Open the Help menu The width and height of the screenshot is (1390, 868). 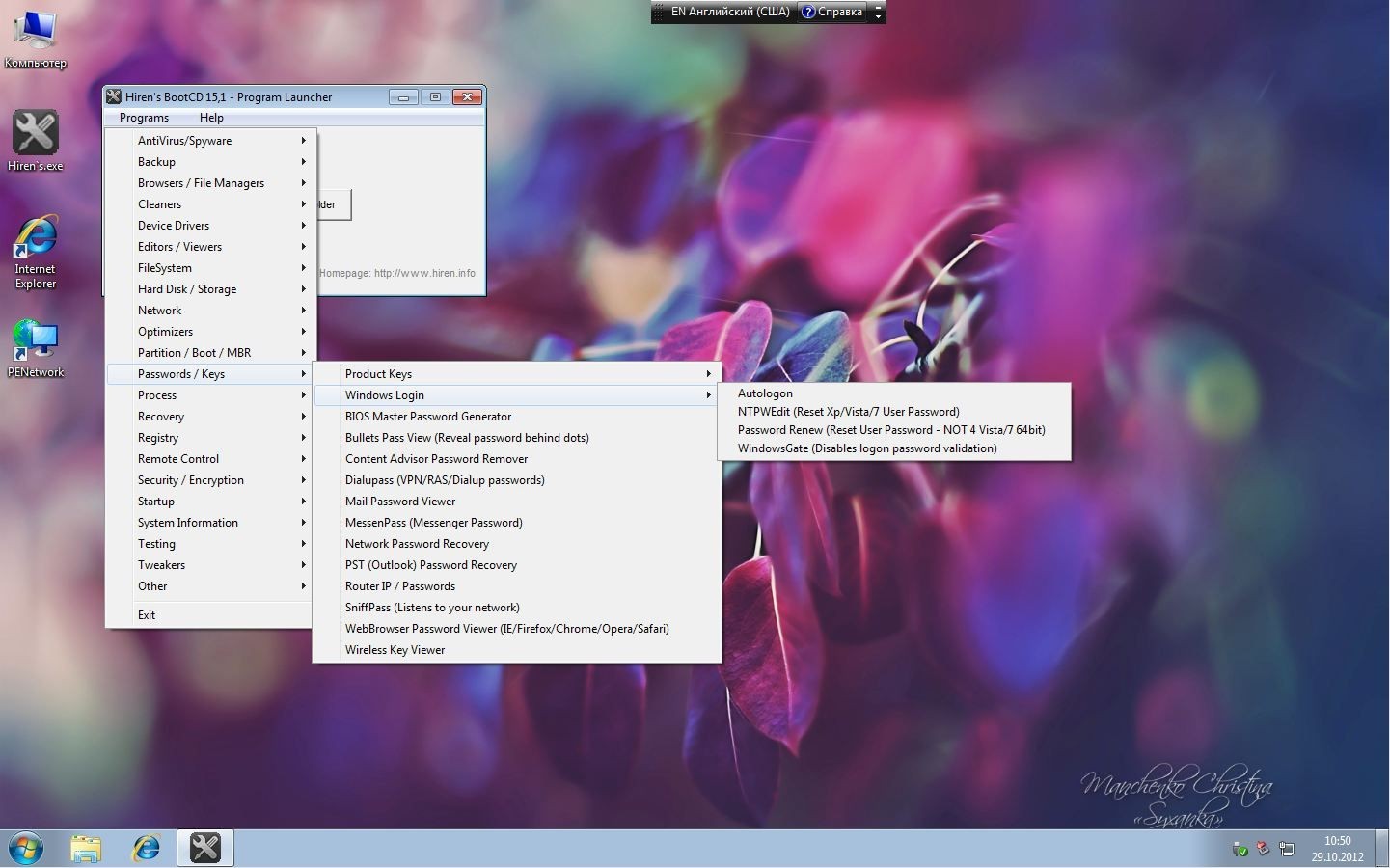point(211,118)
